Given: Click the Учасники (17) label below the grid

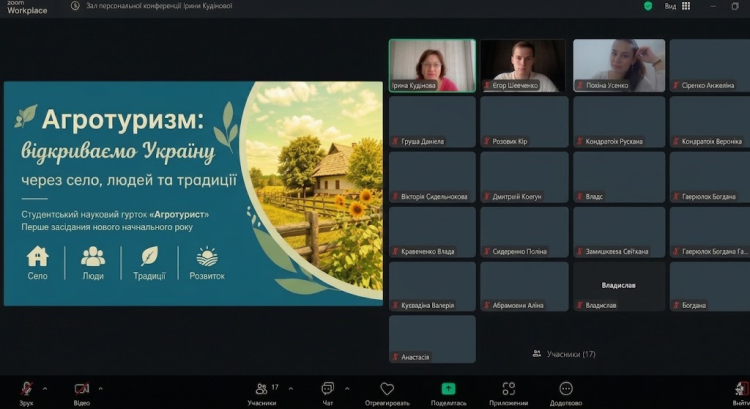Looking at the screenshot, I should click(564, 354).
